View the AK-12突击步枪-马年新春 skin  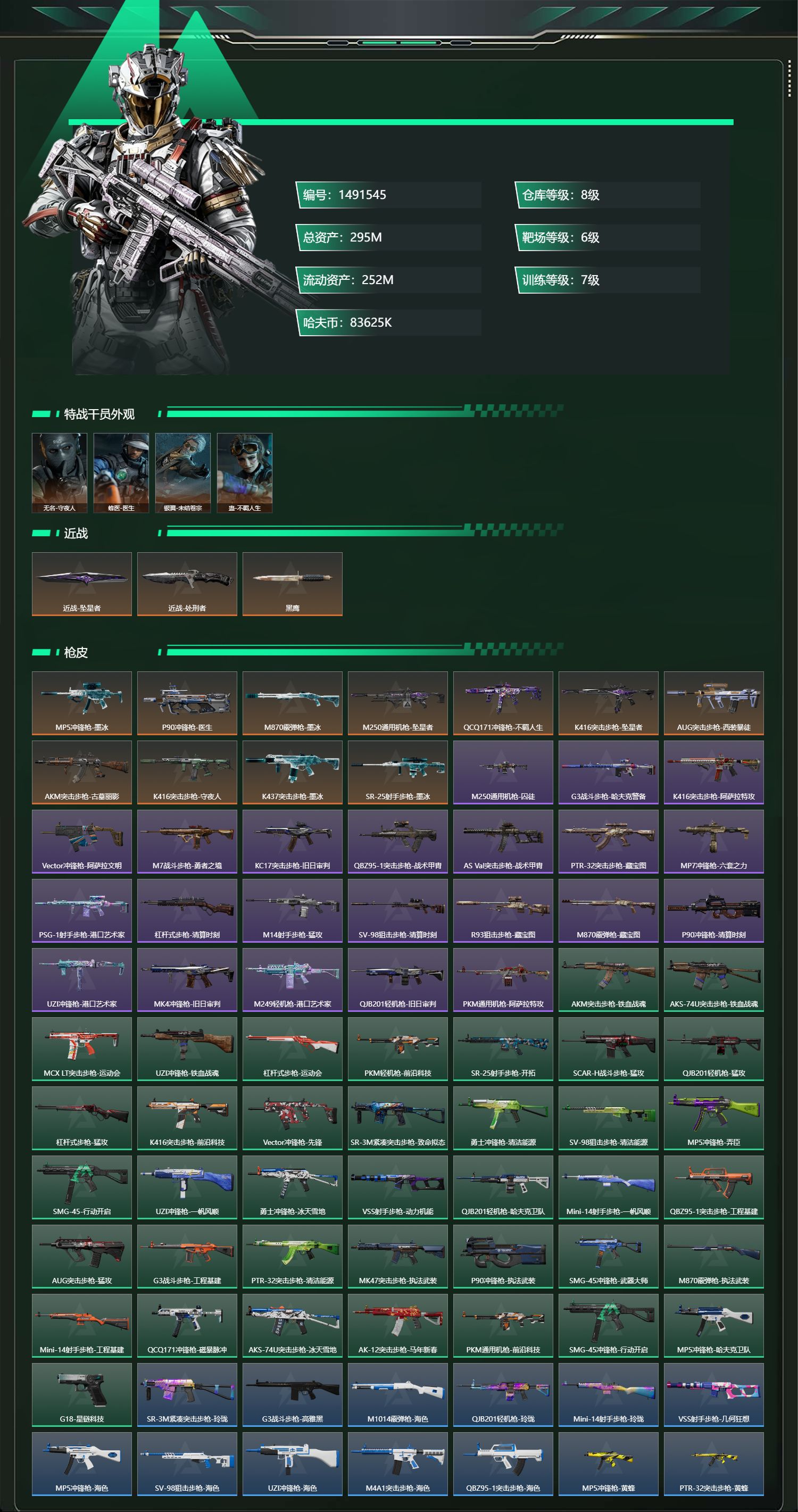398,1326
